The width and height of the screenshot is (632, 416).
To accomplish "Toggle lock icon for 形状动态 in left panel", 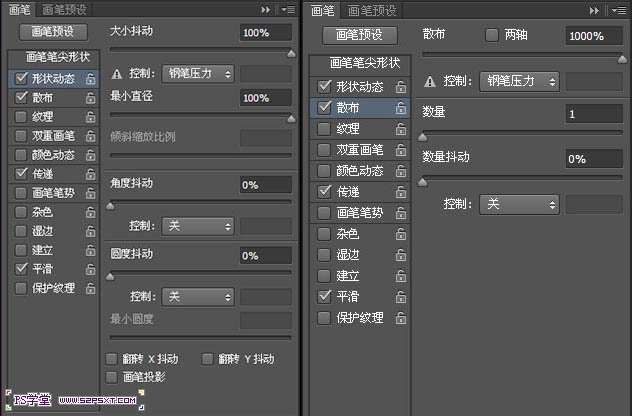I will point(91,79).
